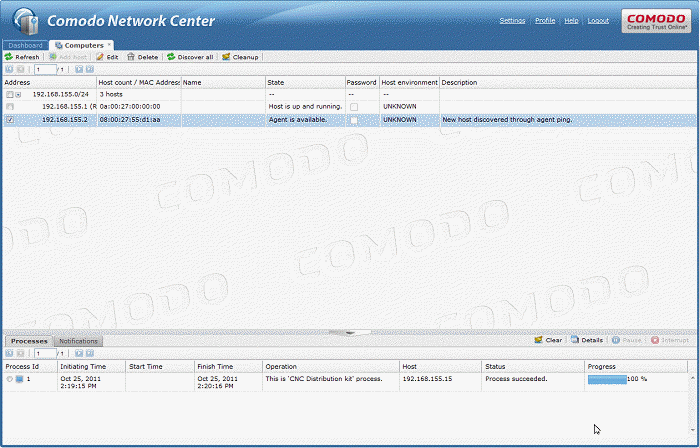Switch to the Dashboard tab
Screen dimensions: 700x448
click(x=25, y=46)
